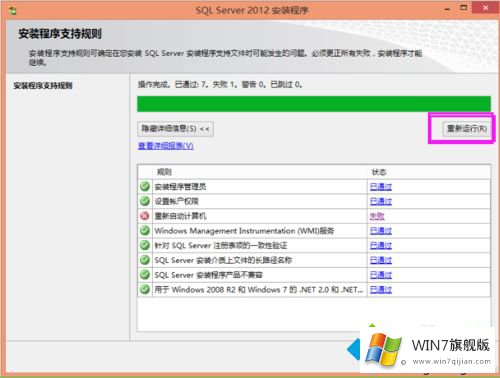This screenshot has height=378, width=500.
Task: Open the 失败 status link for 重新启动计算机
Action: (377, 216)
